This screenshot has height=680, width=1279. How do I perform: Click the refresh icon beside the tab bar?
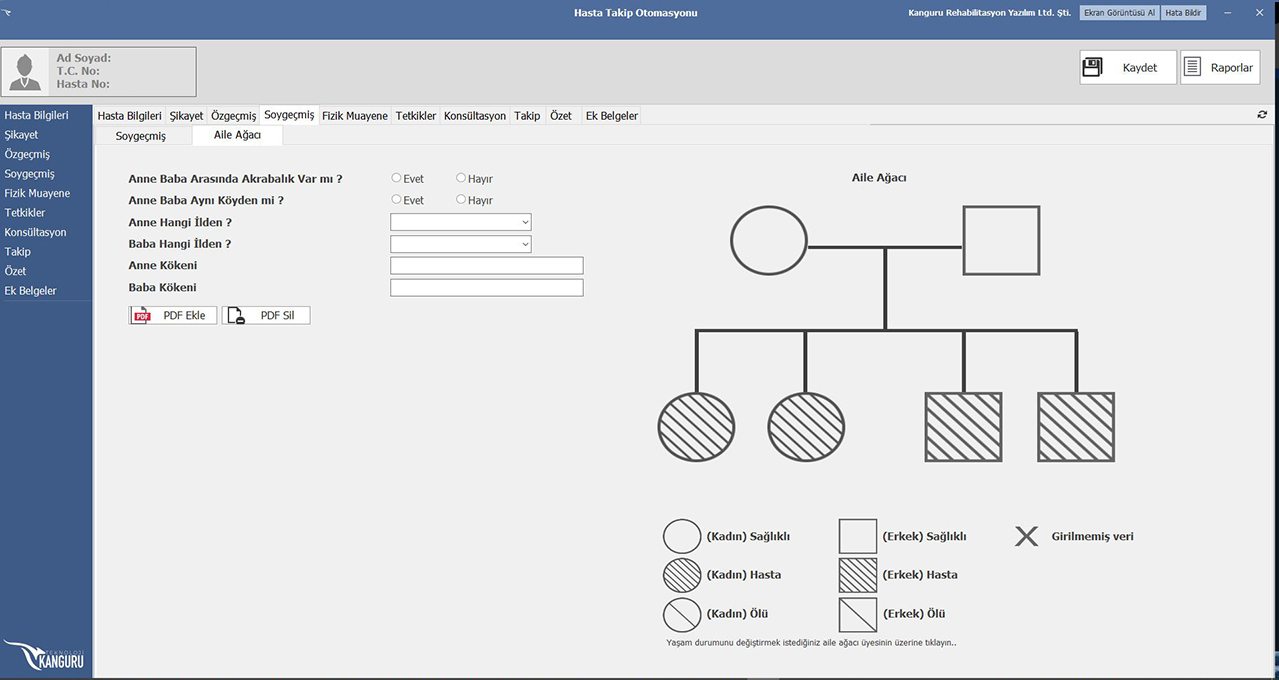(1262, 115)
